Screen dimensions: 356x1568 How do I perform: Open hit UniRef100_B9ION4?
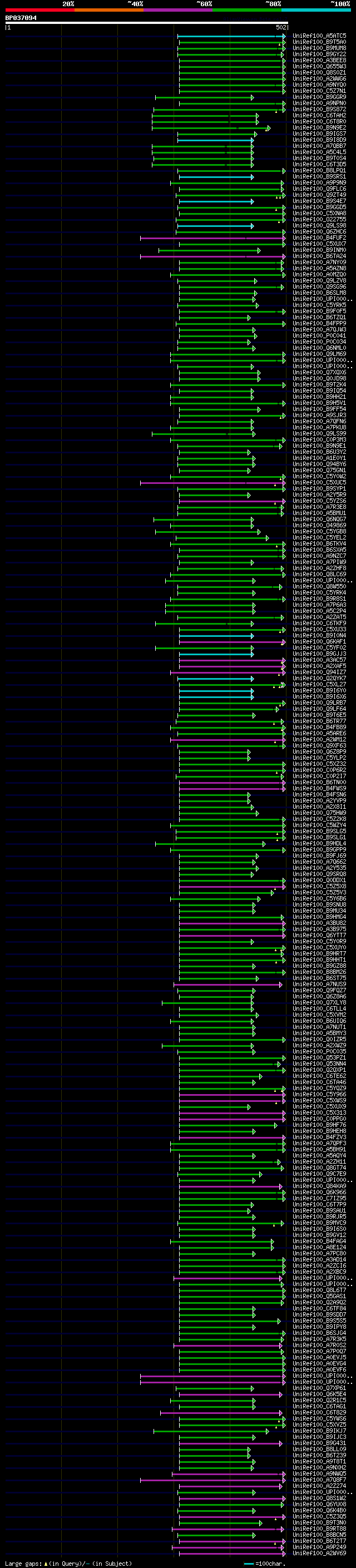point(319,635)
